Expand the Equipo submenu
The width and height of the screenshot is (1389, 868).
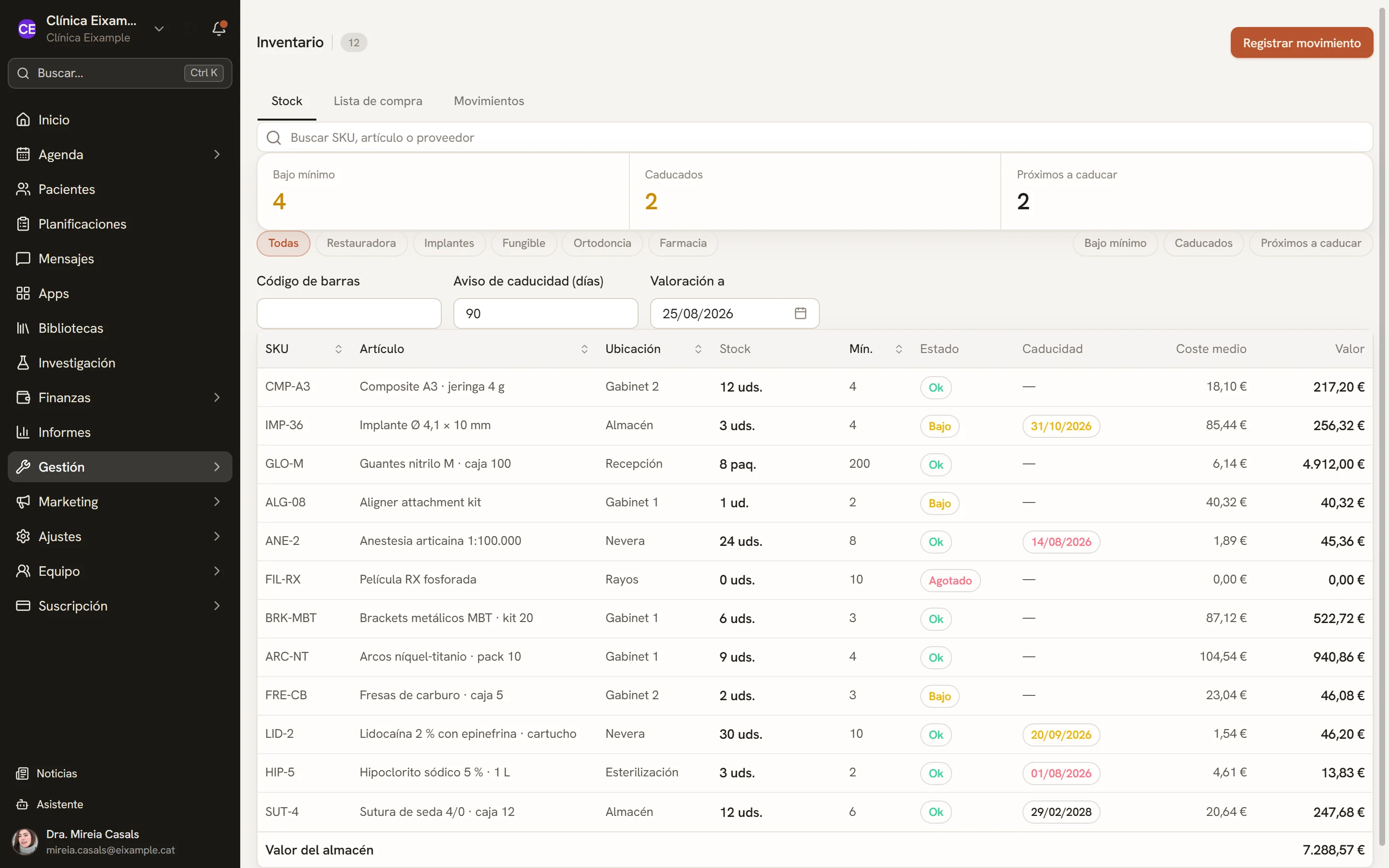pos(217,571)
